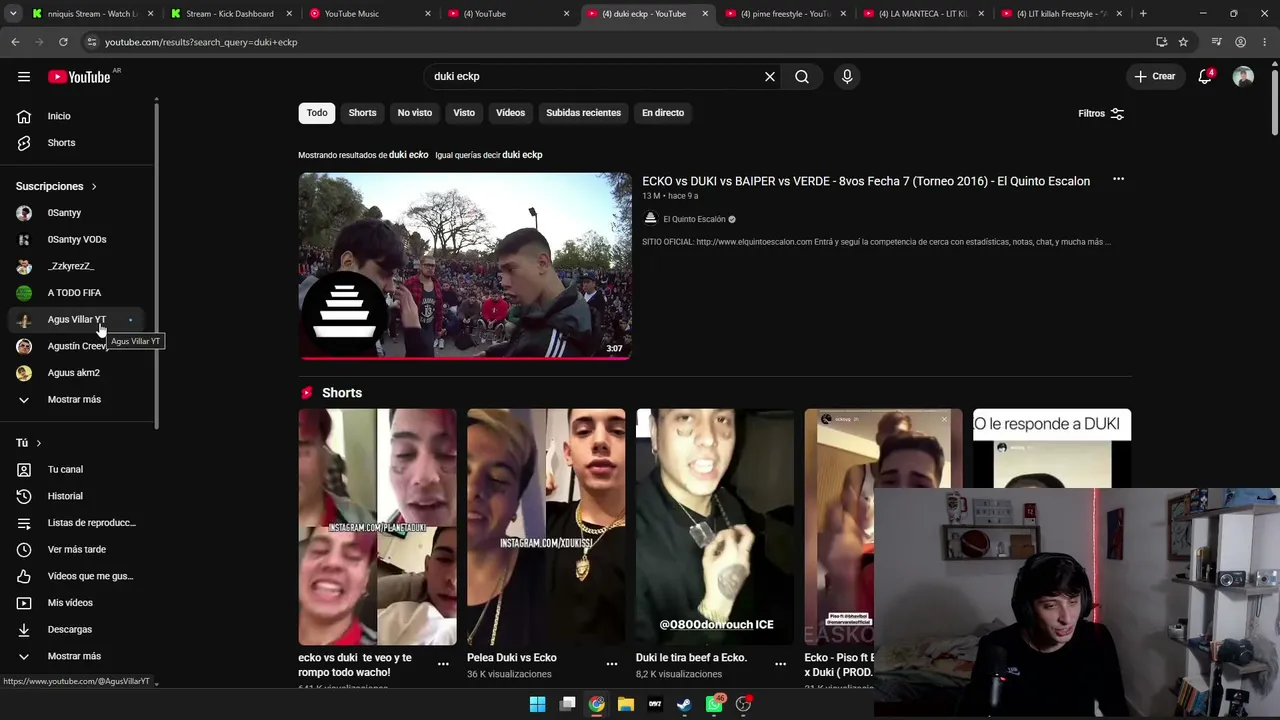This screenshot has width=1280, height=720.
Task: Open the Suscripciones section header
Action: tap(56, 186)
